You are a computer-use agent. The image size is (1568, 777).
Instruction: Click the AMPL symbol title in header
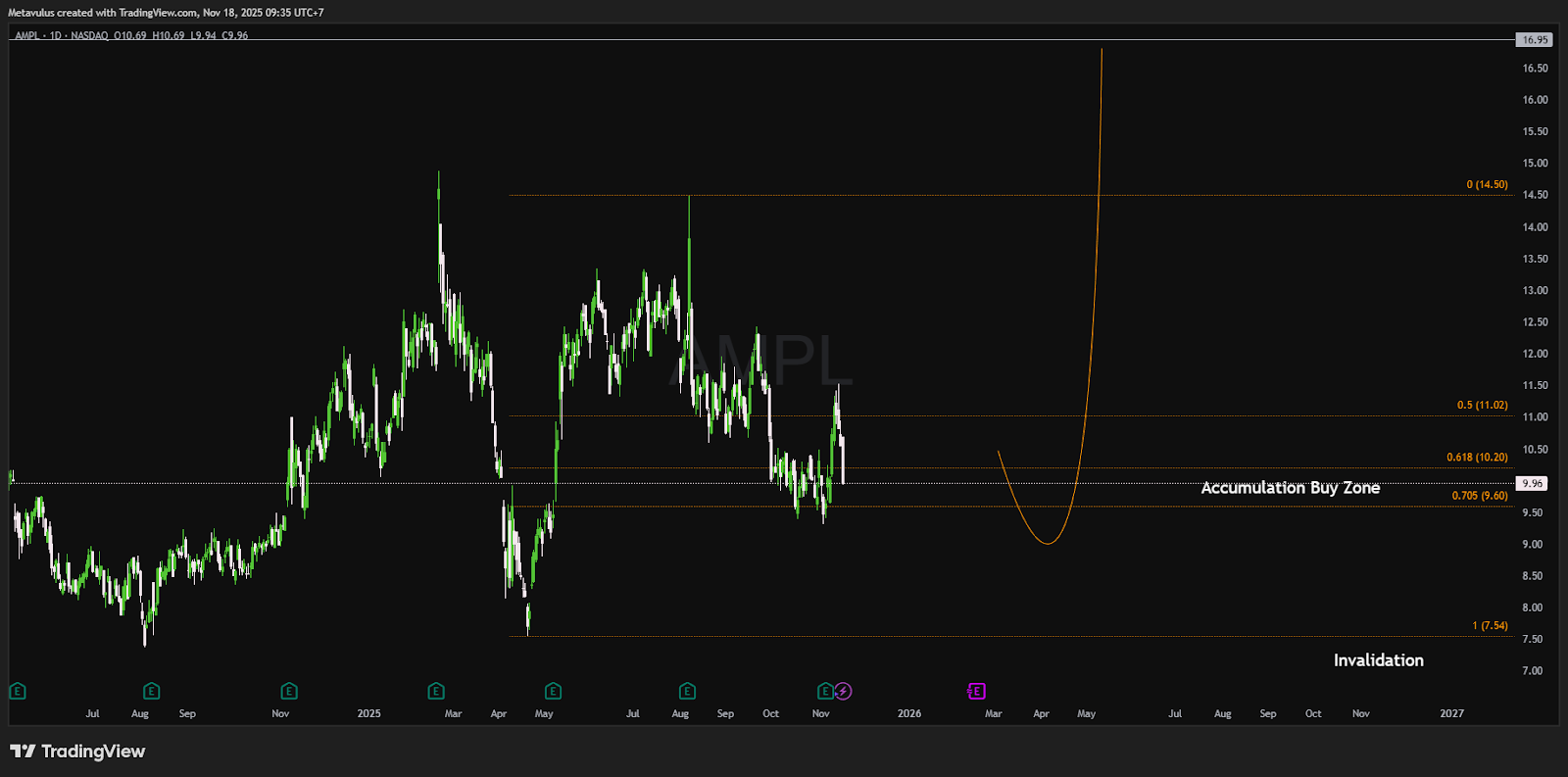pyautogui.click(x=27, y=35)
